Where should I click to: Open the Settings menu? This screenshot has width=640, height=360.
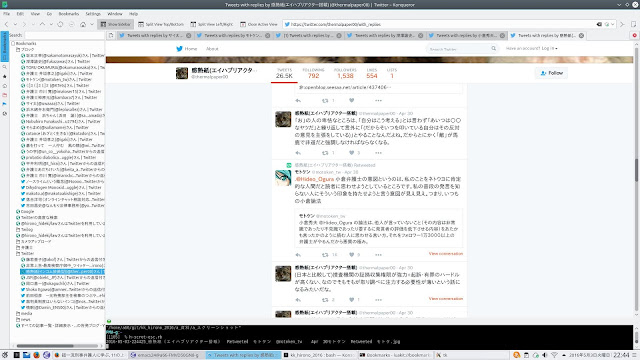point(93,13)
